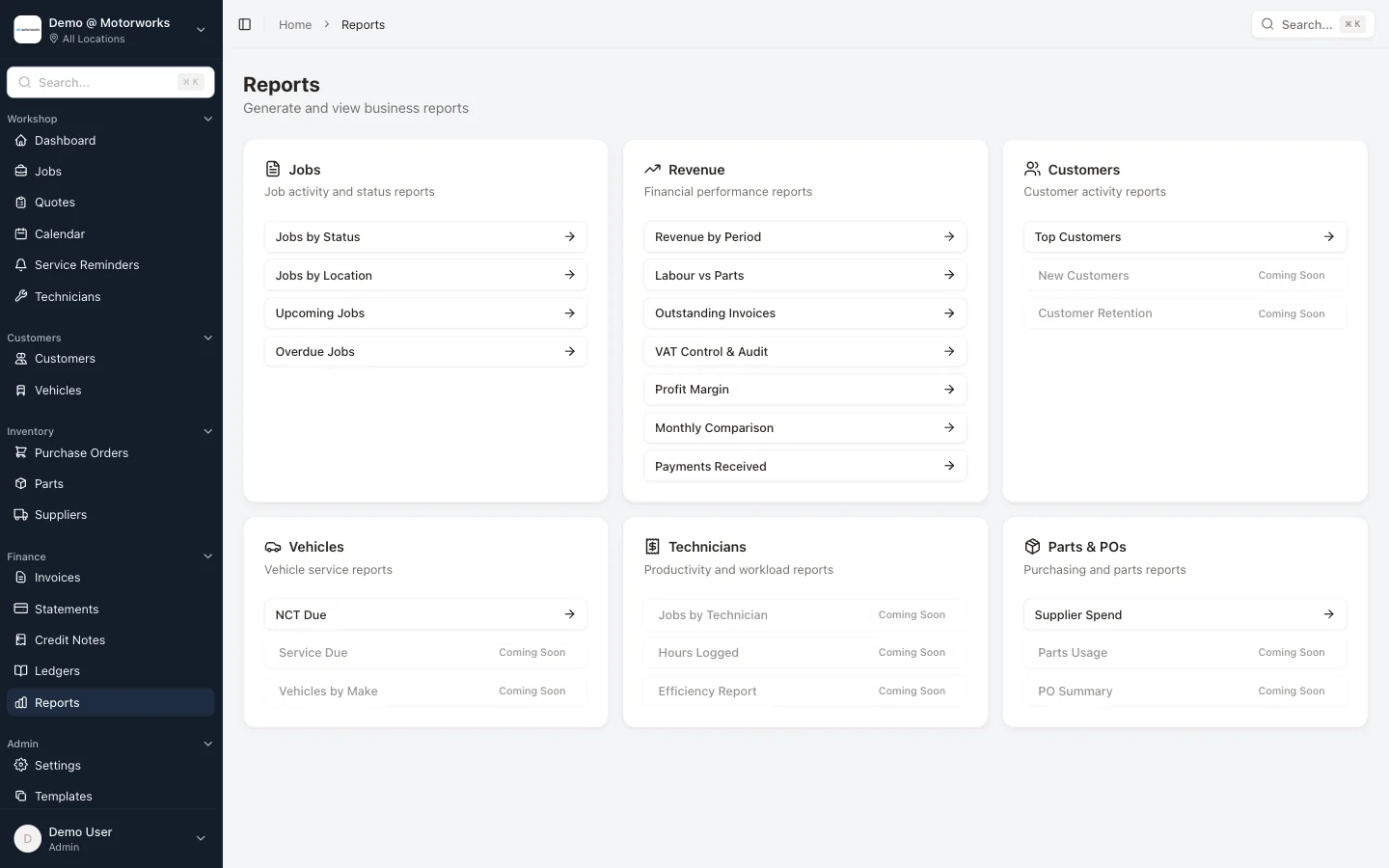This screenshot has width=1389, height=868.
Task: Collapse the Inventory sidebar section
Action: pyautogui.click(x=207, y=432)
